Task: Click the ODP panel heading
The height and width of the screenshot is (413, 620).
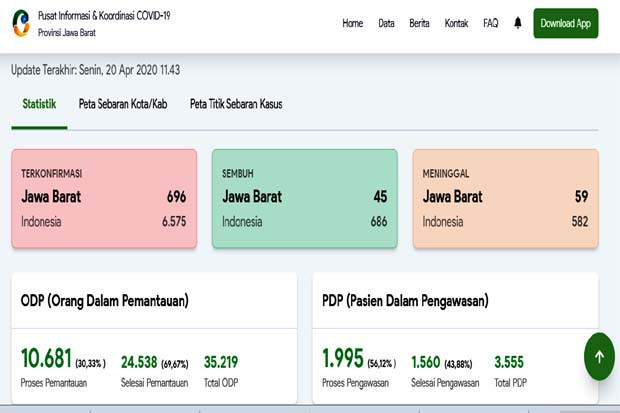Action: click(x=104, y=301)
